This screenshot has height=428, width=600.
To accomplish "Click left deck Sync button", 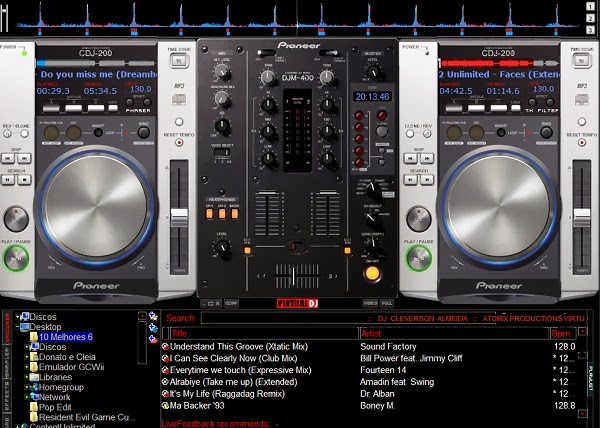I will [x=143, y=133].
